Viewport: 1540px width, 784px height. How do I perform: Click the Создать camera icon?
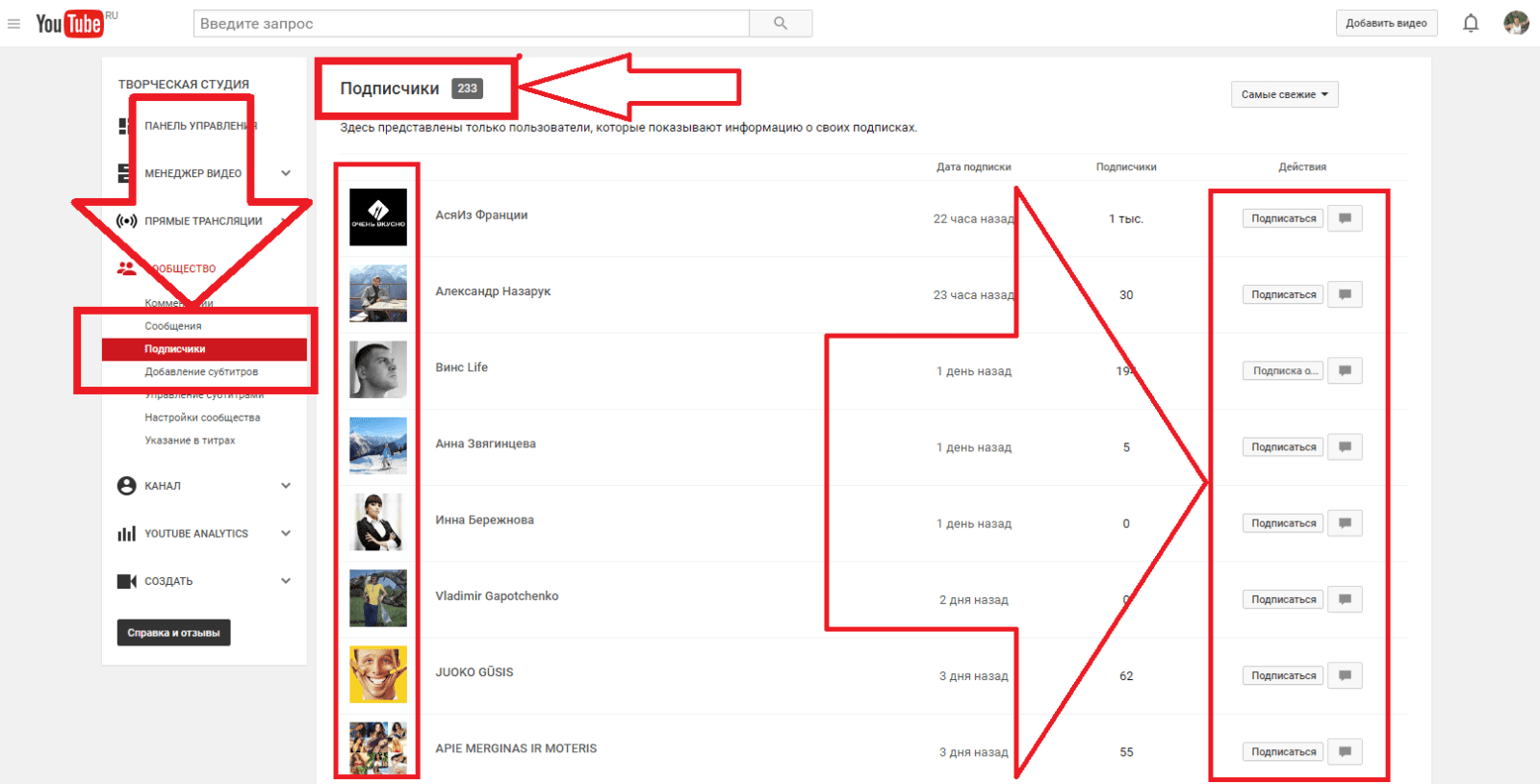point(126,581)
